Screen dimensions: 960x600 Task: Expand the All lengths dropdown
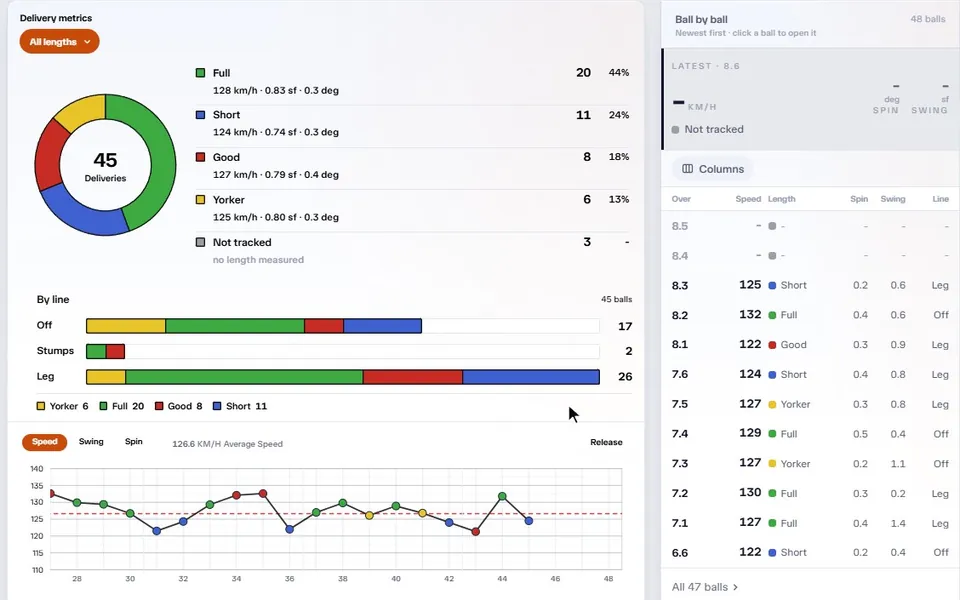59,42
